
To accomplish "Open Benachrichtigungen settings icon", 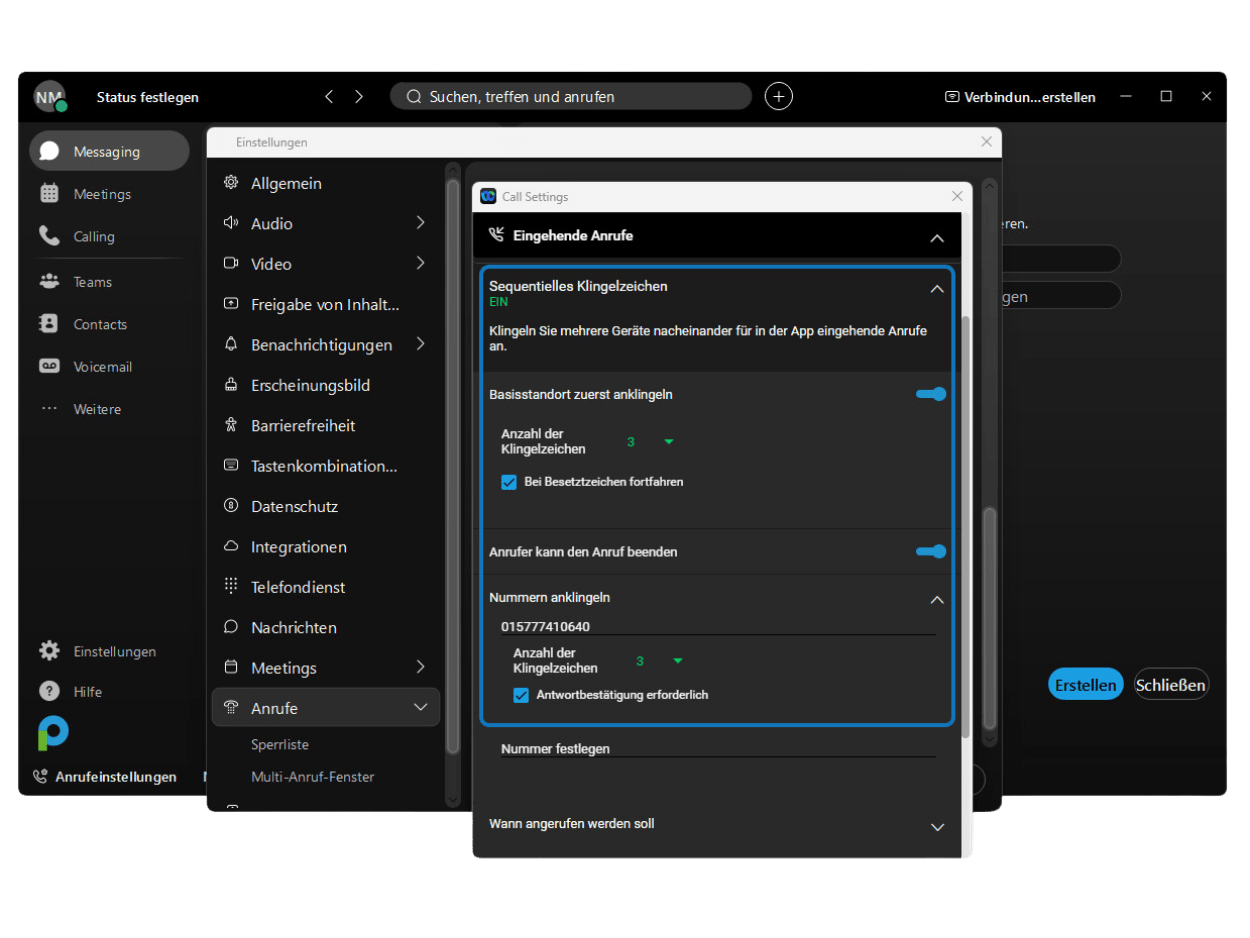I will coord(231,344).
